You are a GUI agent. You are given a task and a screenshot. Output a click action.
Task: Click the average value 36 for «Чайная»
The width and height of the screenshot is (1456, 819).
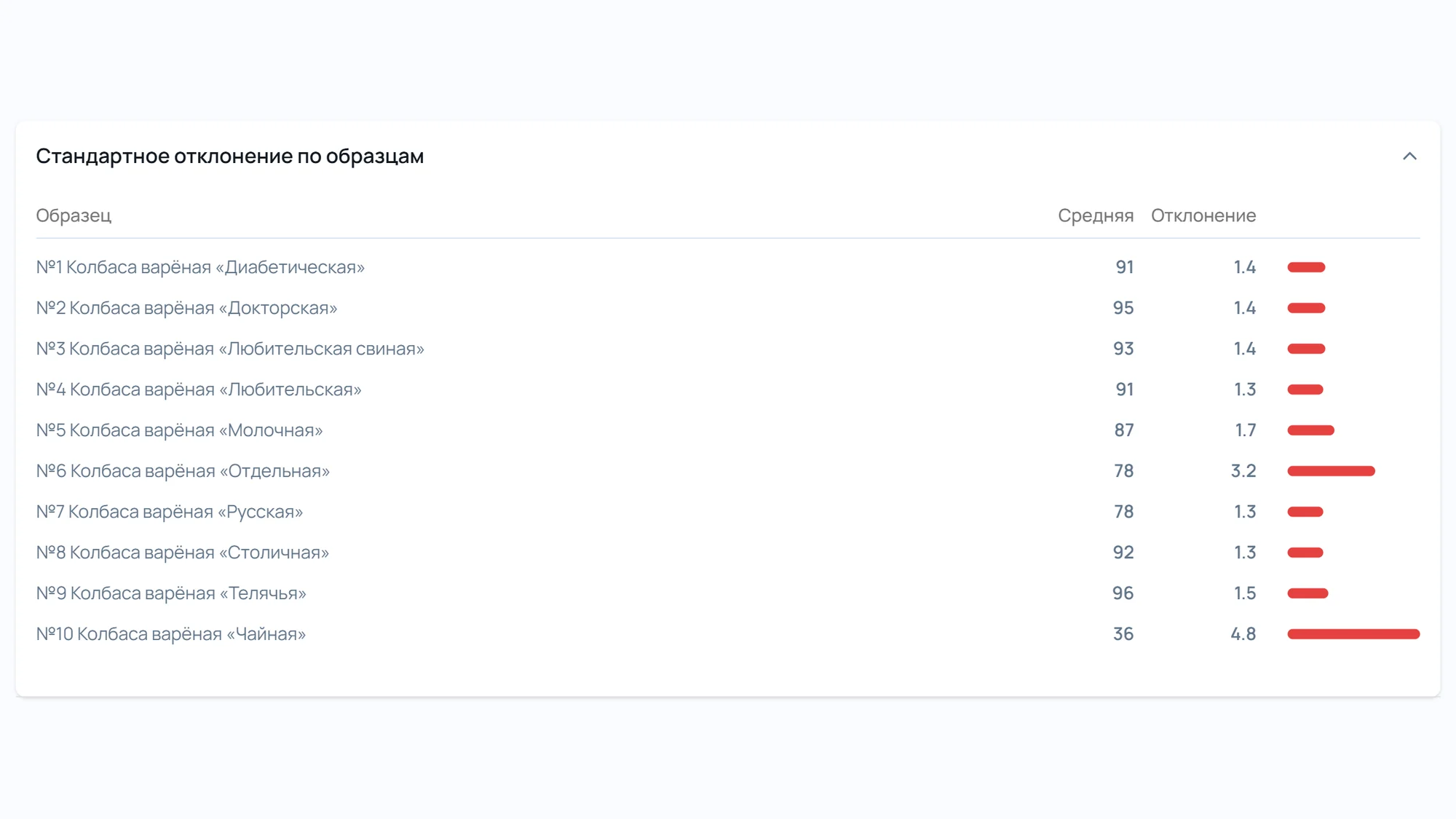(x=1123, y=634)
